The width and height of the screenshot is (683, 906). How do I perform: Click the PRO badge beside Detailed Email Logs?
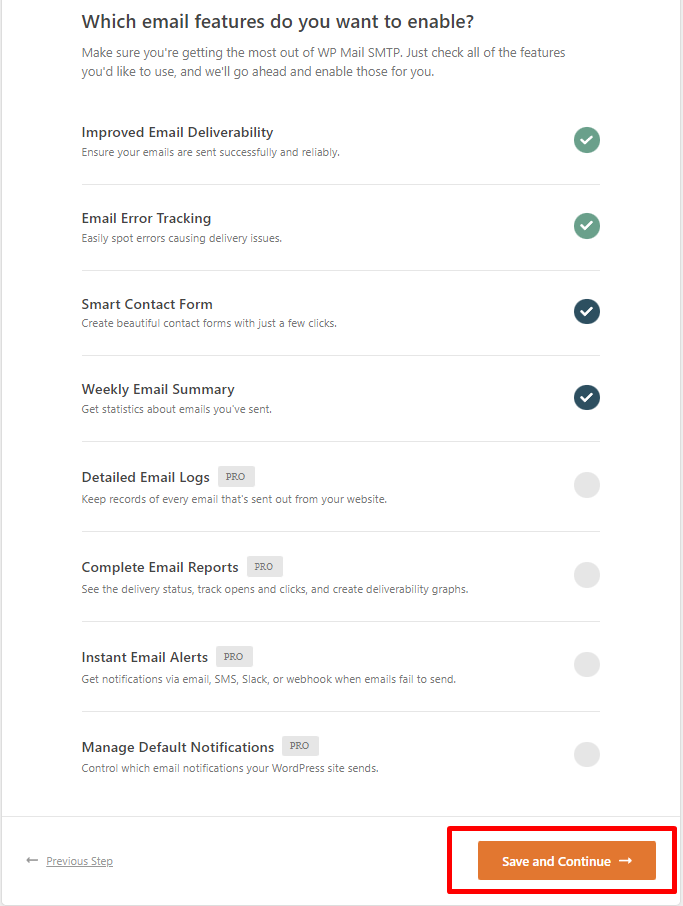pos(235,477)
